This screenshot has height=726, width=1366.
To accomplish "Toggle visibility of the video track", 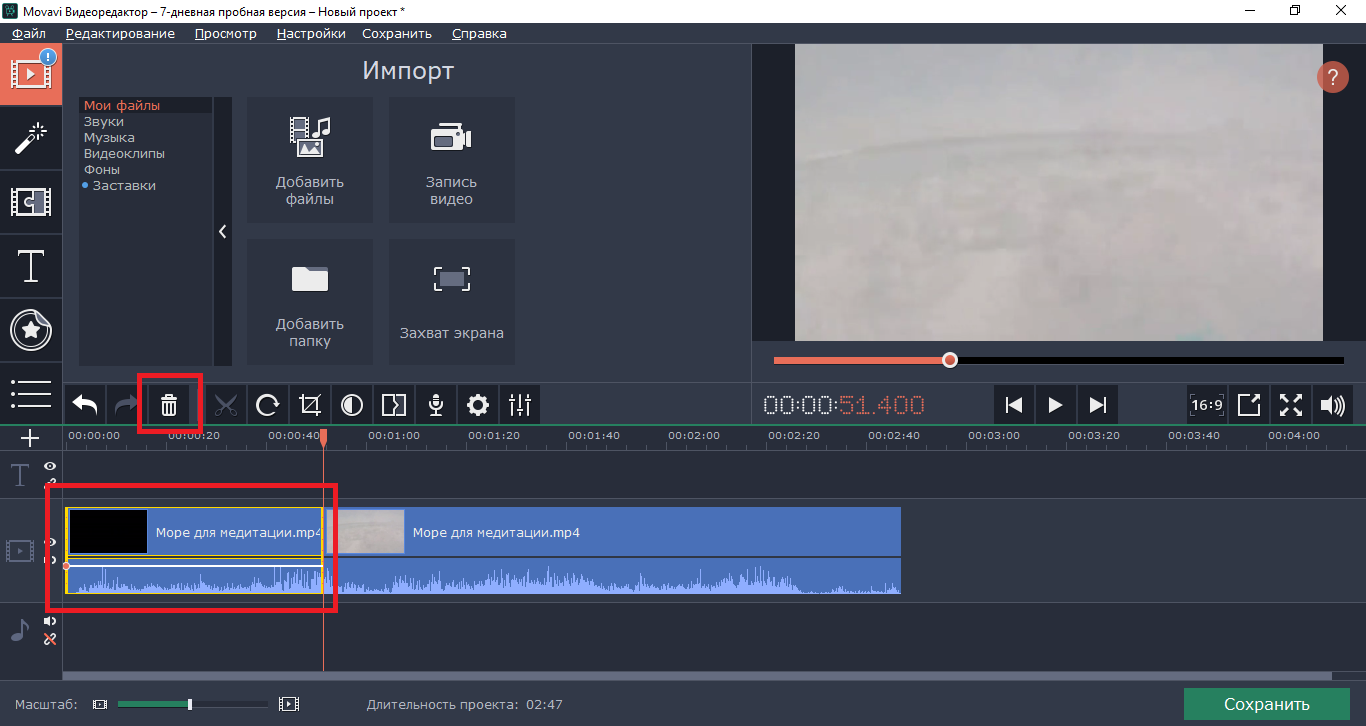I will pos(50,542).
